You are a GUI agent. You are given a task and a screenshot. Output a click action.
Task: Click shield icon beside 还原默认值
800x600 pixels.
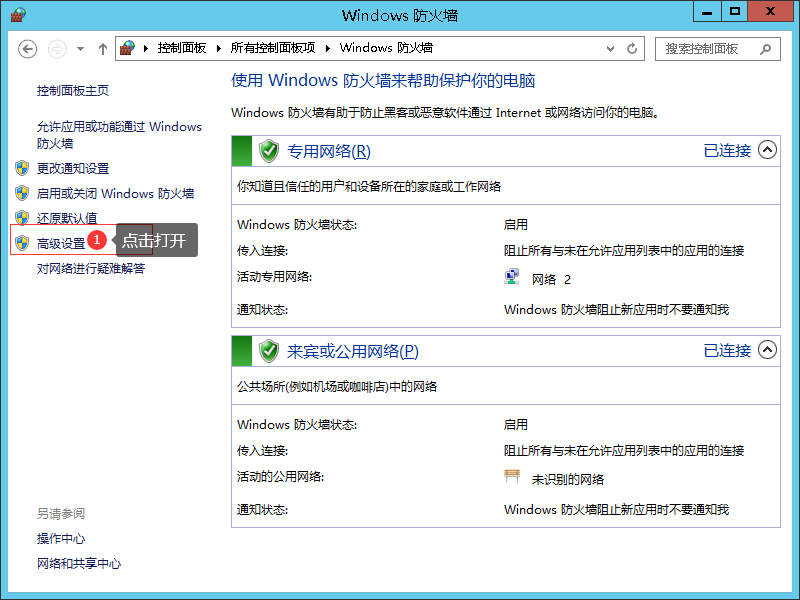click(22, 218)
